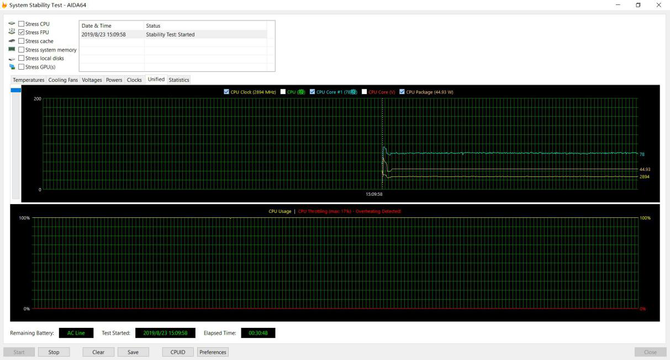
Task: Open the Cooling Fans tab
Action: coord(63,80)
